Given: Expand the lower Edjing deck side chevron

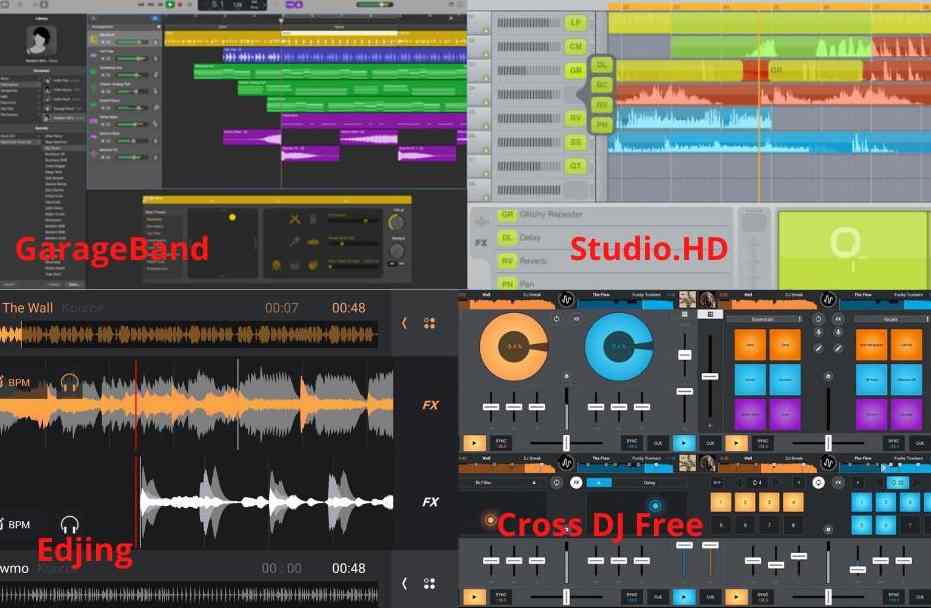Looking at the screenshot, I should 405,583.
